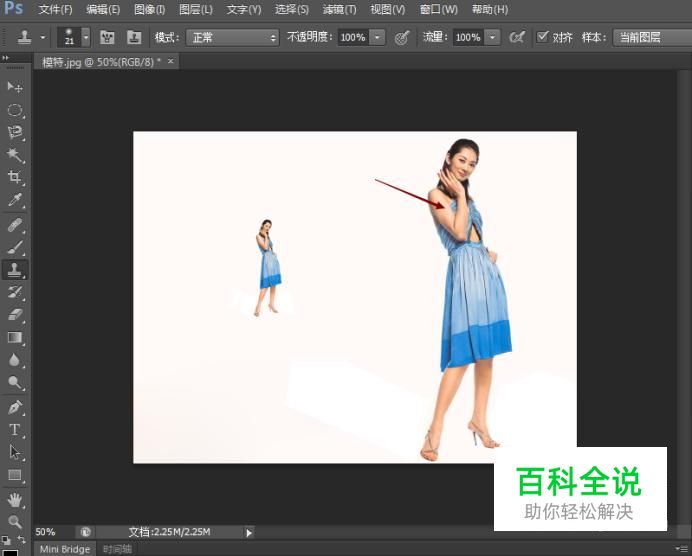Screen dimensions: 692x556
Task: Toggle pressure for opacity icon
Action: click(402, 38)
